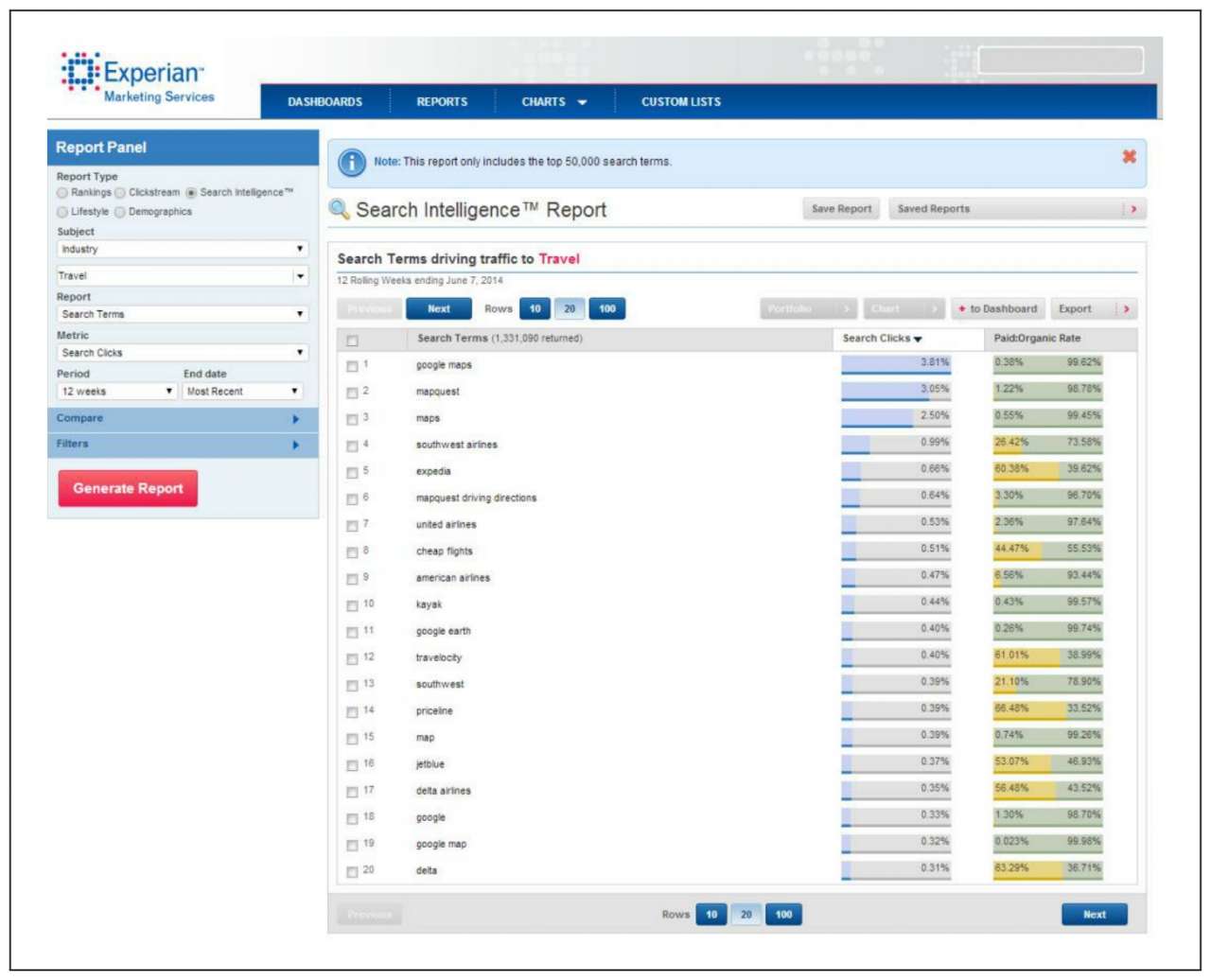Click the search term american airlines

pos(453,578)
